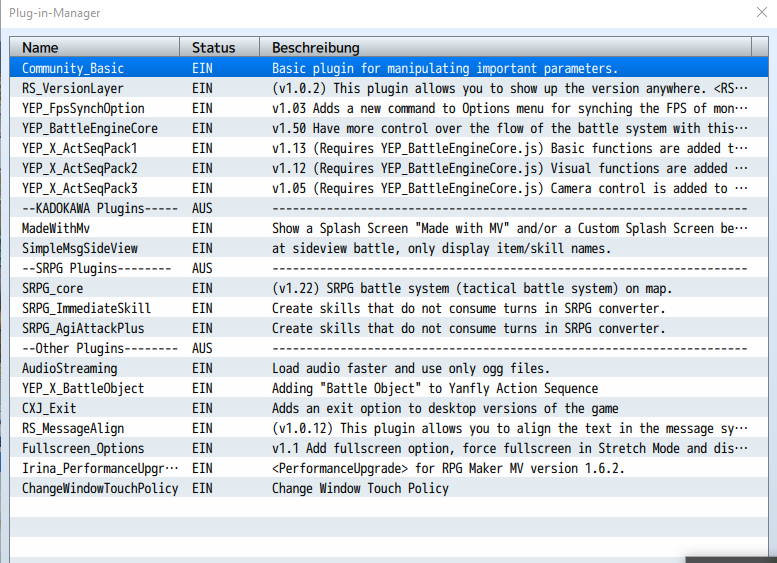The height and width of the screenshot is (563, 777).
Task: Click description 'Adding "Battle Object" to Yanfly Action Sequence'
Action: (435, 388)
